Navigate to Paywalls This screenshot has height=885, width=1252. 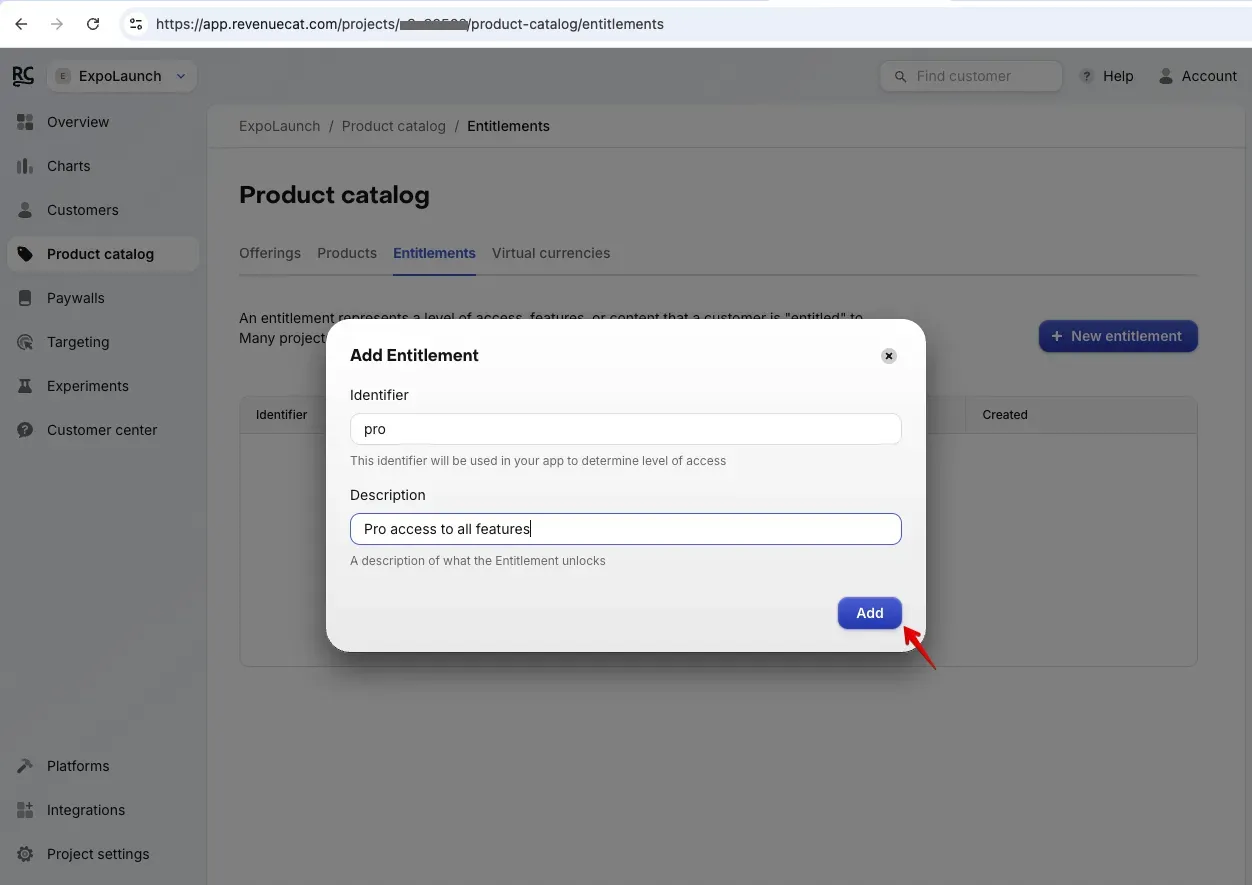76,298
